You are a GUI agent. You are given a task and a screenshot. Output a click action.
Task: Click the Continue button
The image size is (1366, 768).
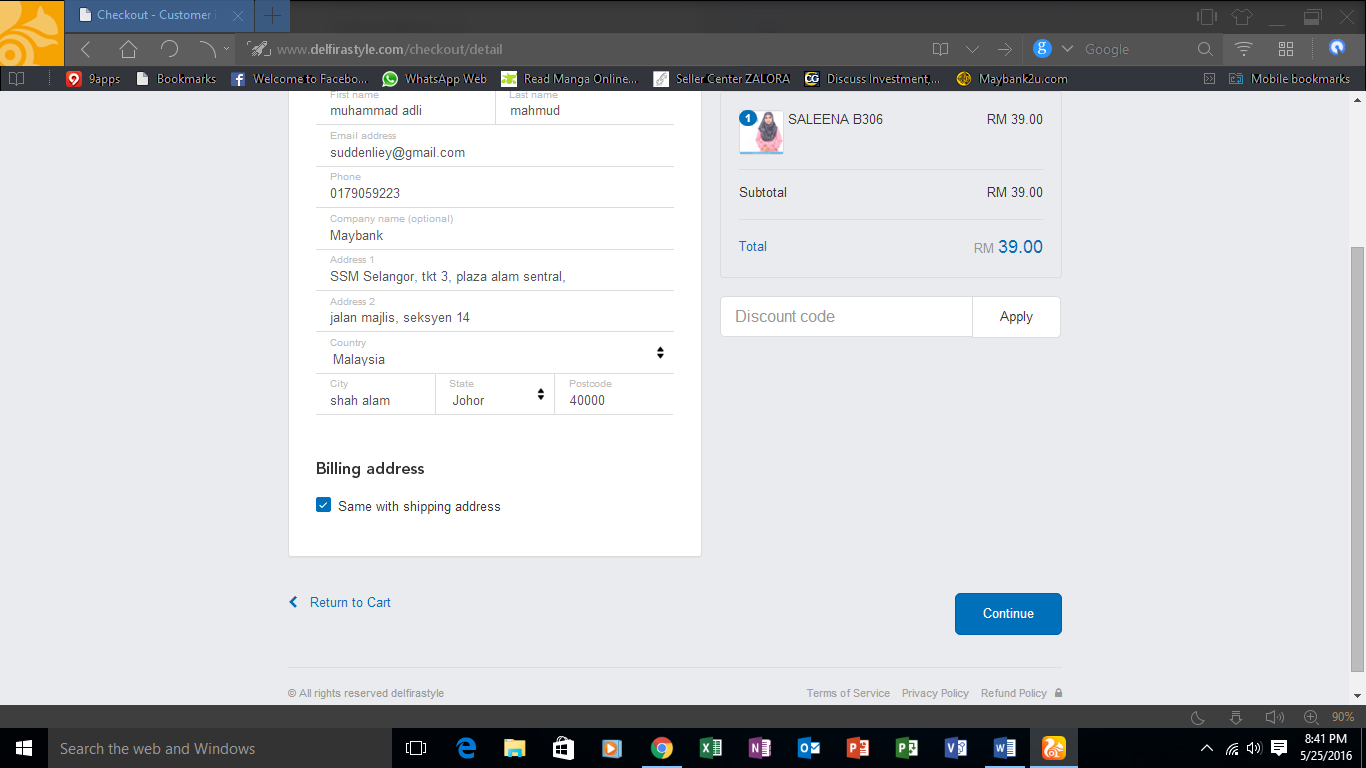[x=1008, y=613]
